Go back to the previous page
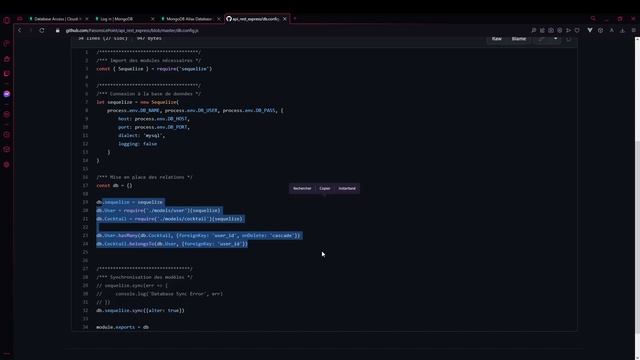 coord(19,30)
